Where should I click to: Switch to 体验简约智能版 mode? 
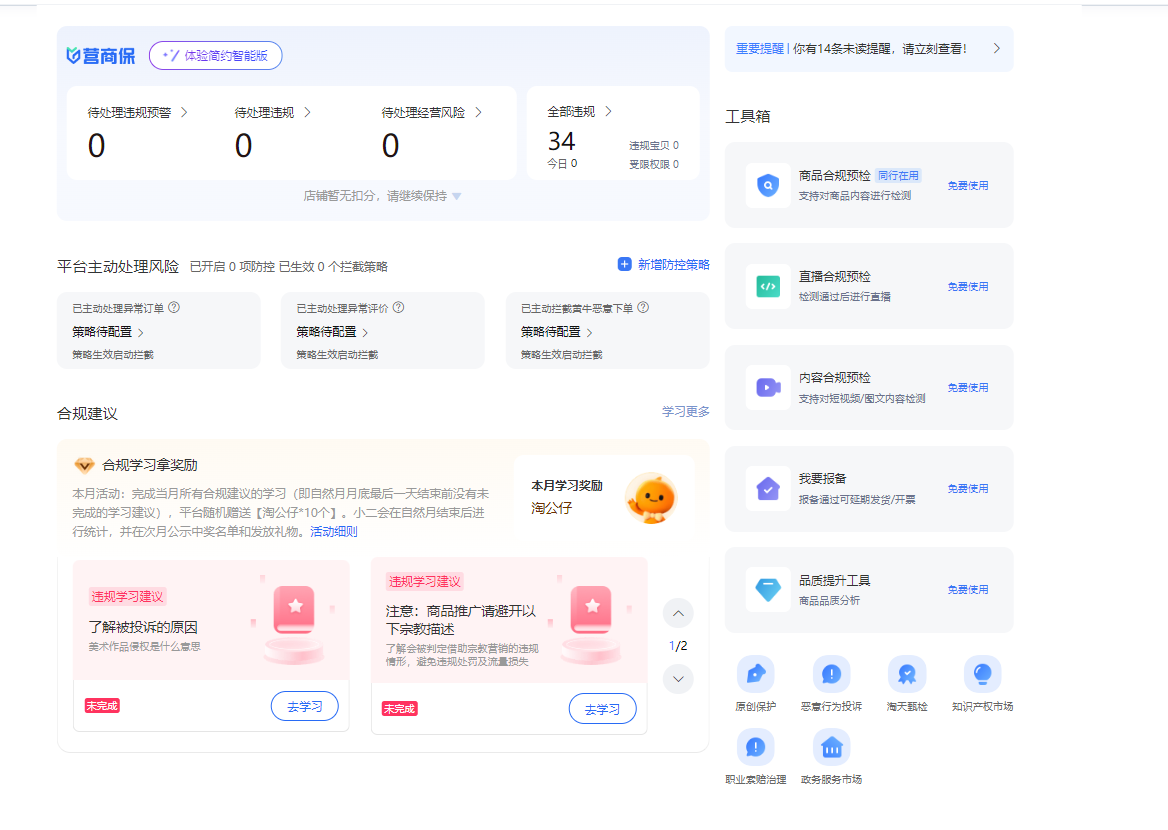pos(216,56)
